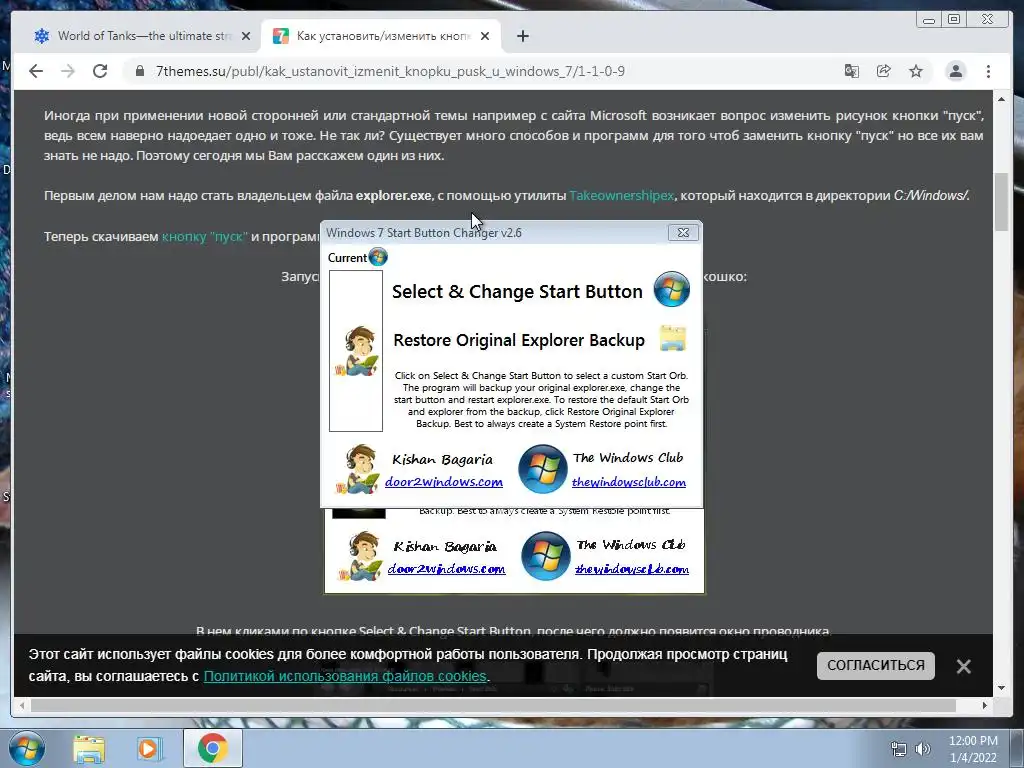Screen dimensions: 1024x768
Task: Open the Windows Start menu orb
Action: pyautogui.click(x=27, y=748)
